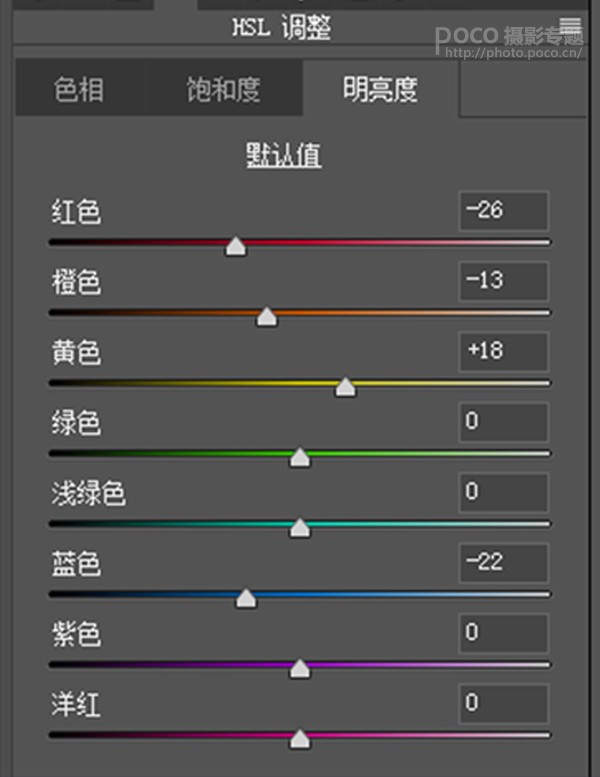The width and height of the screenshot is (600, 777).
Task: Click the 紫色 value input box
Action: (x=504, y=633)
